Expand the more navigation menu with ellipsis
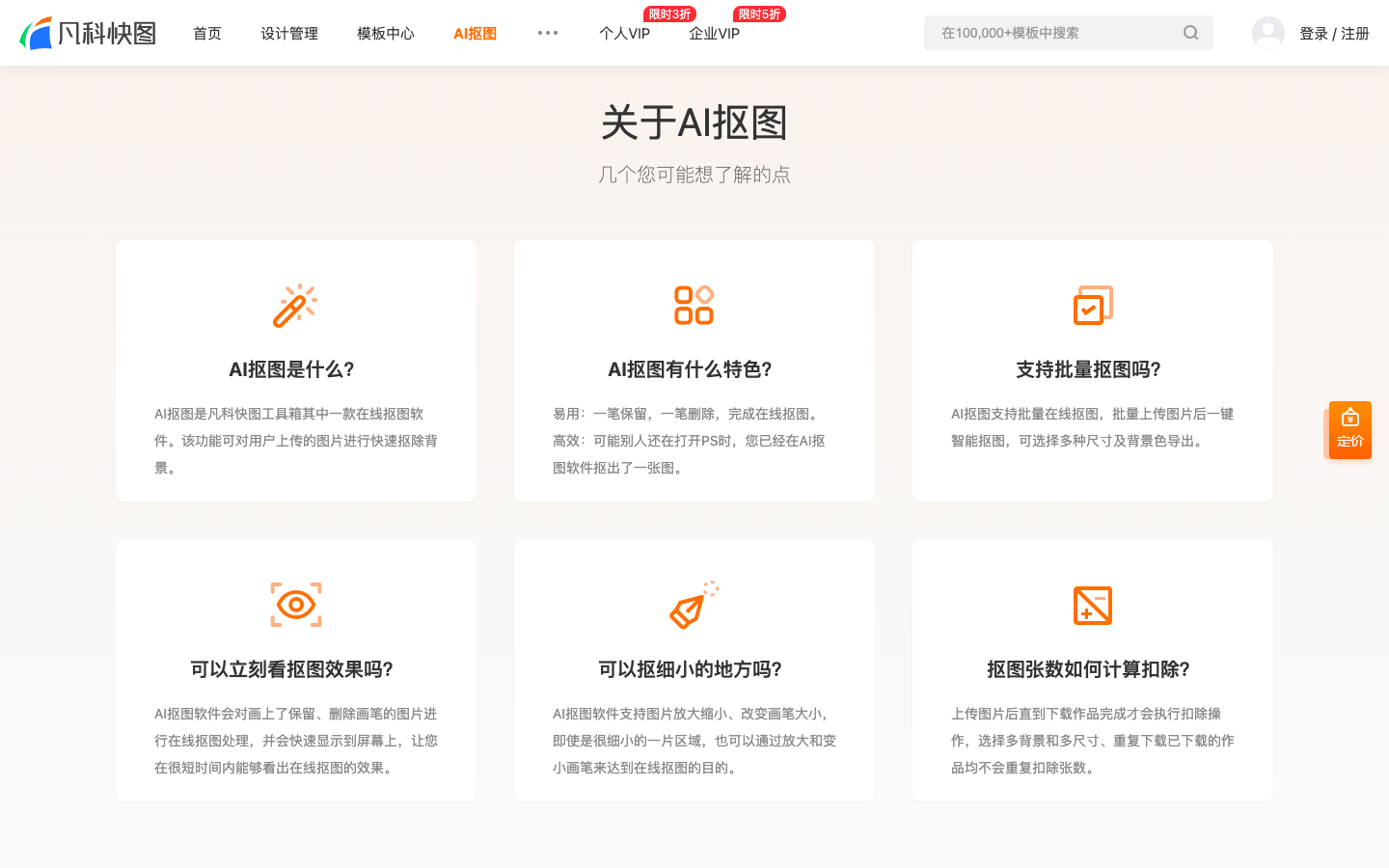 [548, 32]
